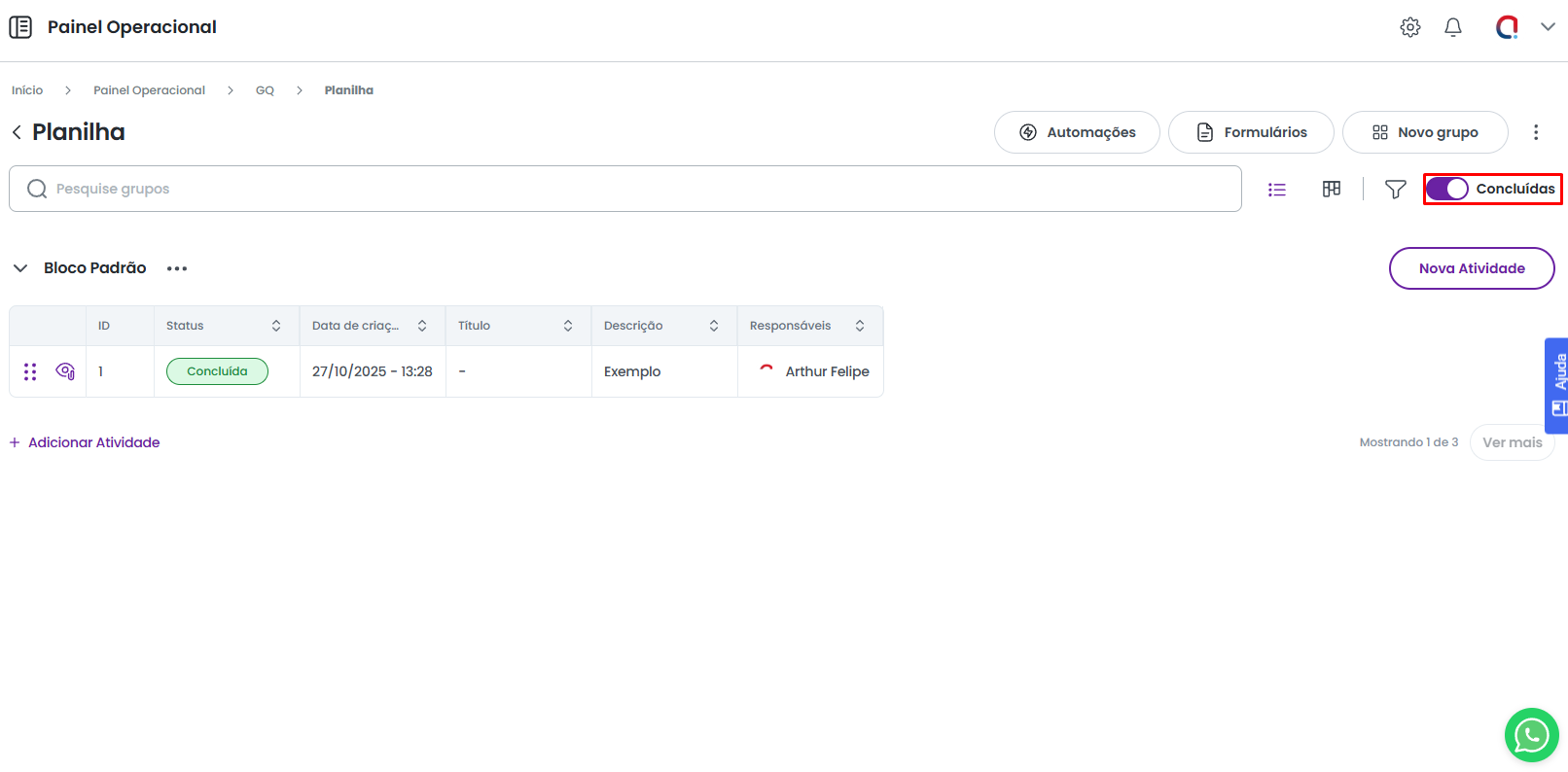This screenshot has height=772, width=1568.
Task: Toggle the Concluídas switch off
Action: [x=1446, y=189]
